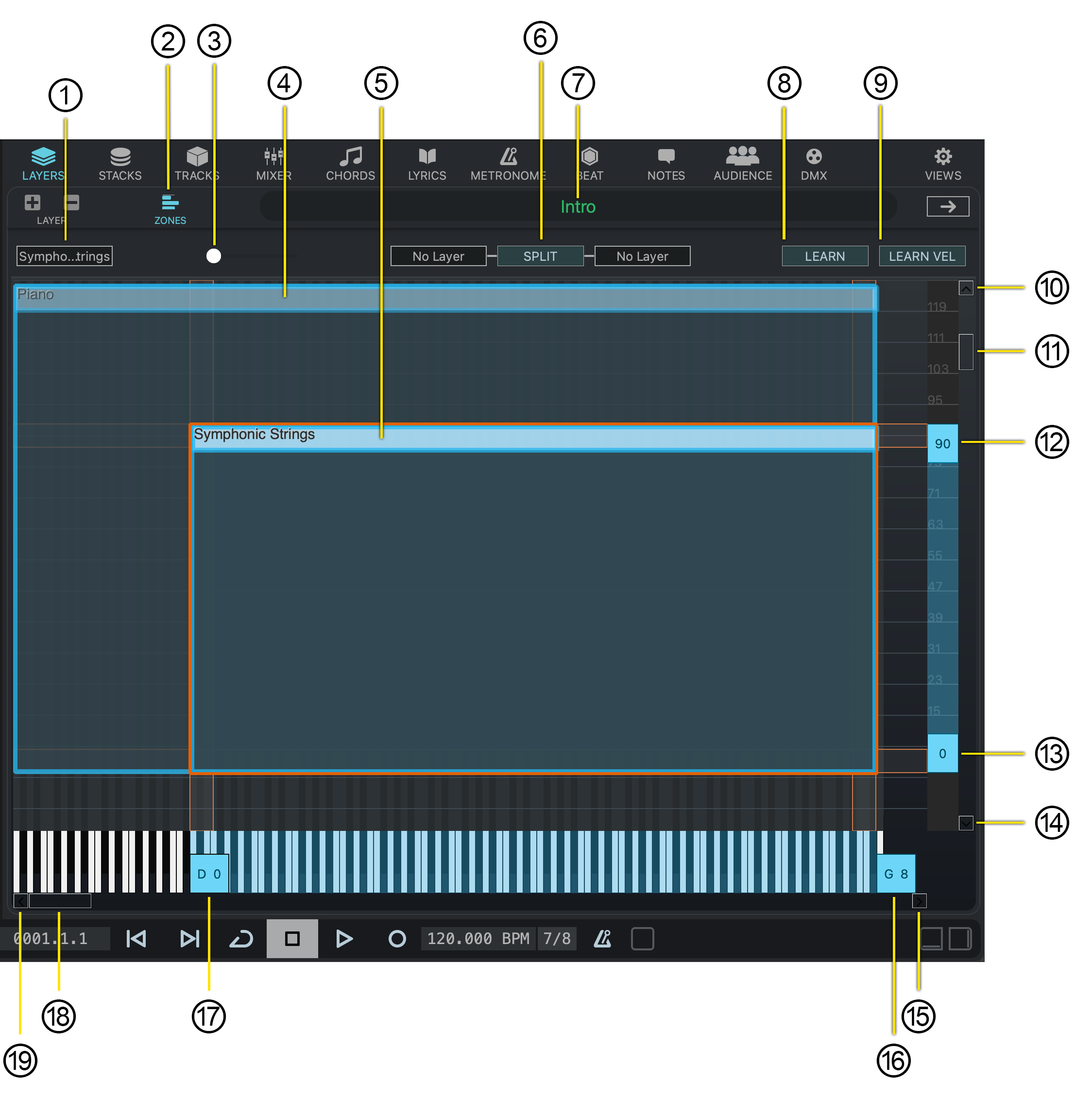Open the Stacks view icon
This screenshot has height=1098, width=1092.
[x=120, y=157]
